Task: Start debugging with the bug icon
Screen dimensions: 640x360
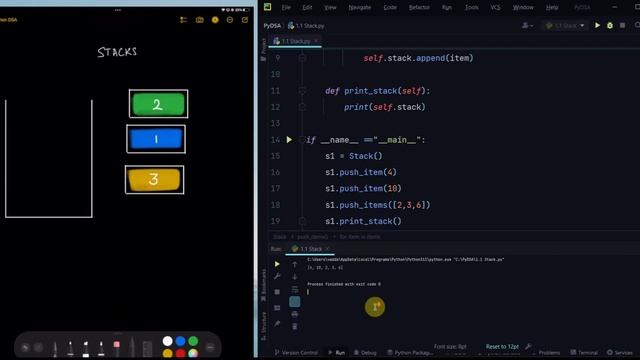Action: 610,25
